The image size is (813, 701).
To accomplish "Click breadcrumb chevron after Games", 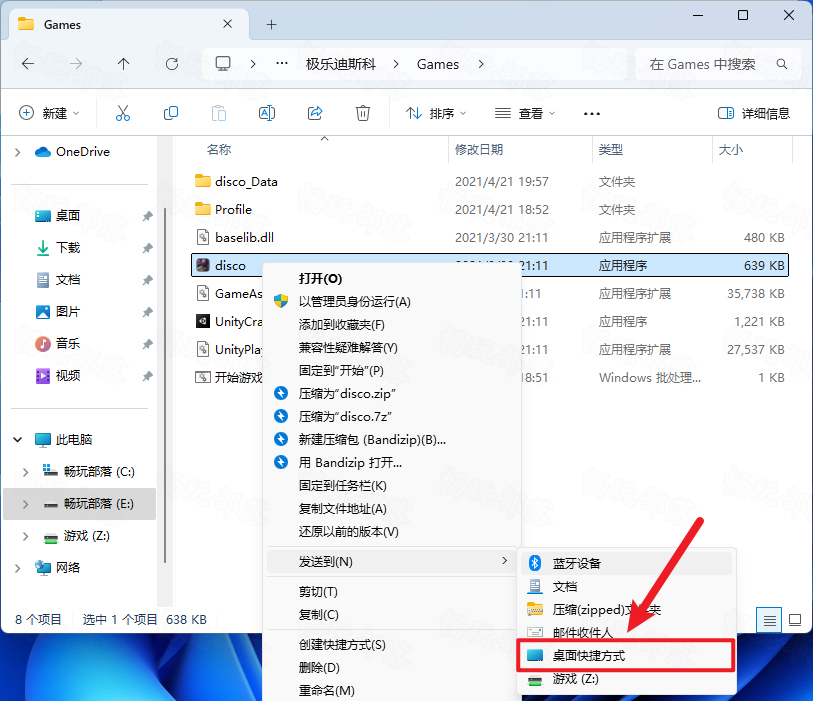I will click(481, 64).
